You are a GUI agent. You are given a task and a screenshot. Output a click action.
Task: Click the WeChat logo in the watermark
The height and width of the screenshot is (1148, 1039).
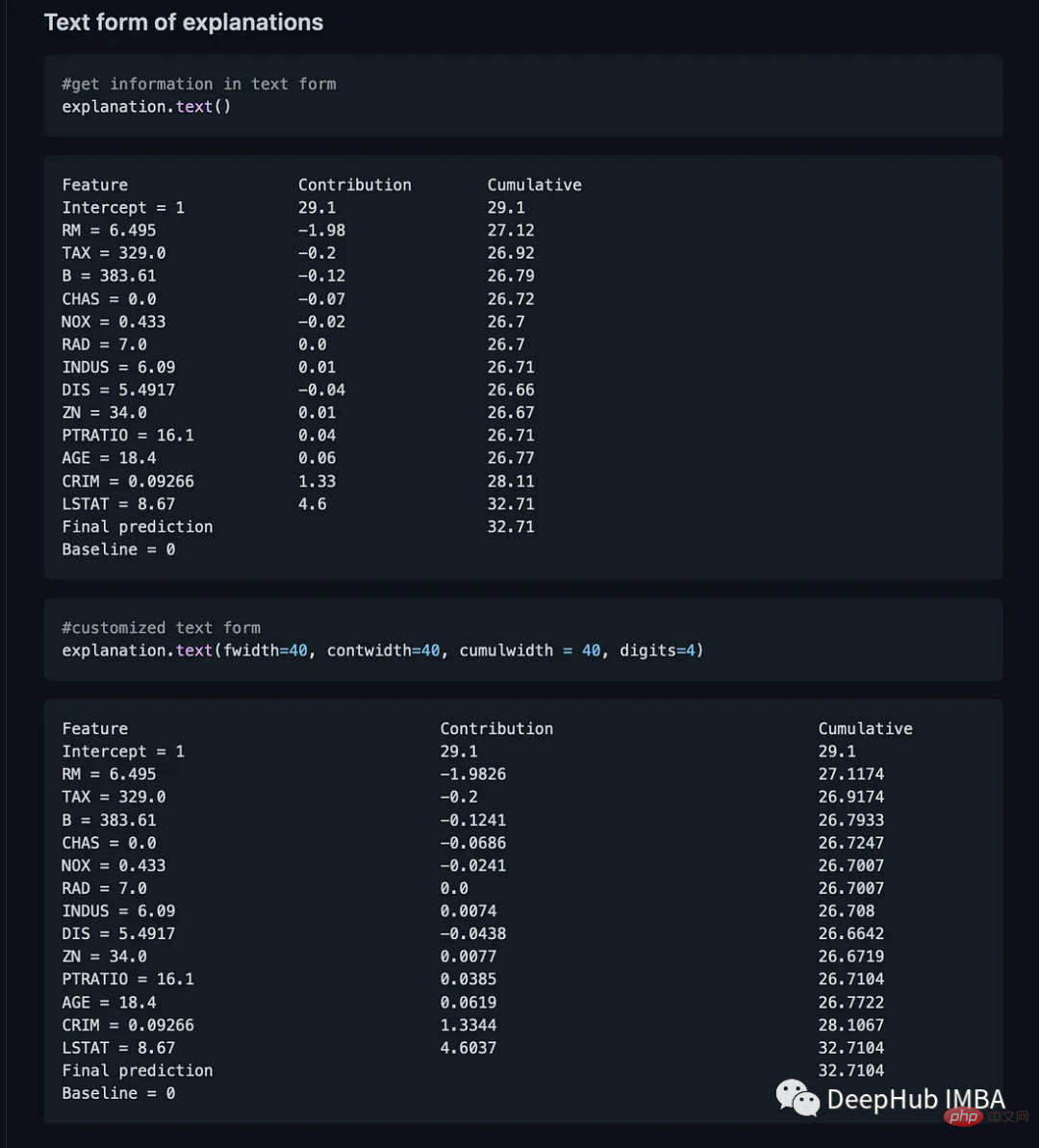point(798,1098)
